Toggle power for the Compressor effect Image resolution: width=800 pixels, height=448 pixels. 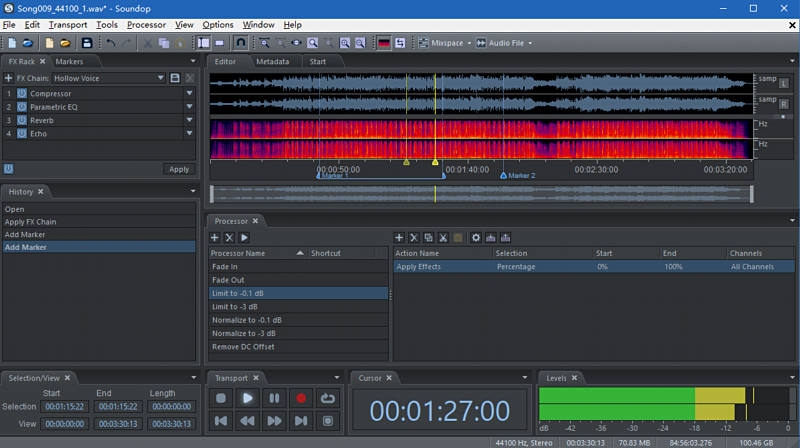pyautogui.click(x=21, y=93)
